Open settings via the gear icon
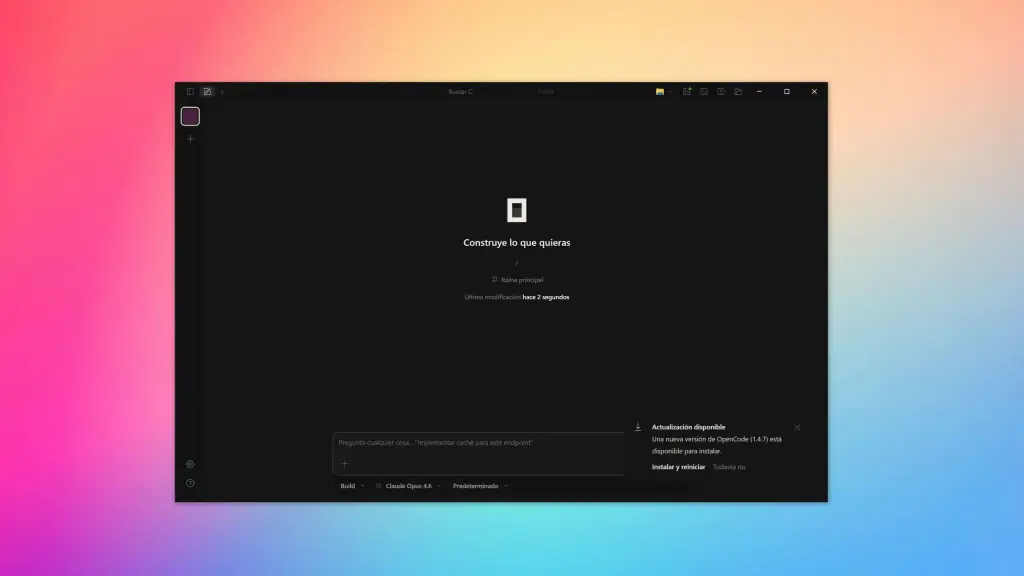The width and height of the screenshot is (1024, 576). tap(190, 464)
